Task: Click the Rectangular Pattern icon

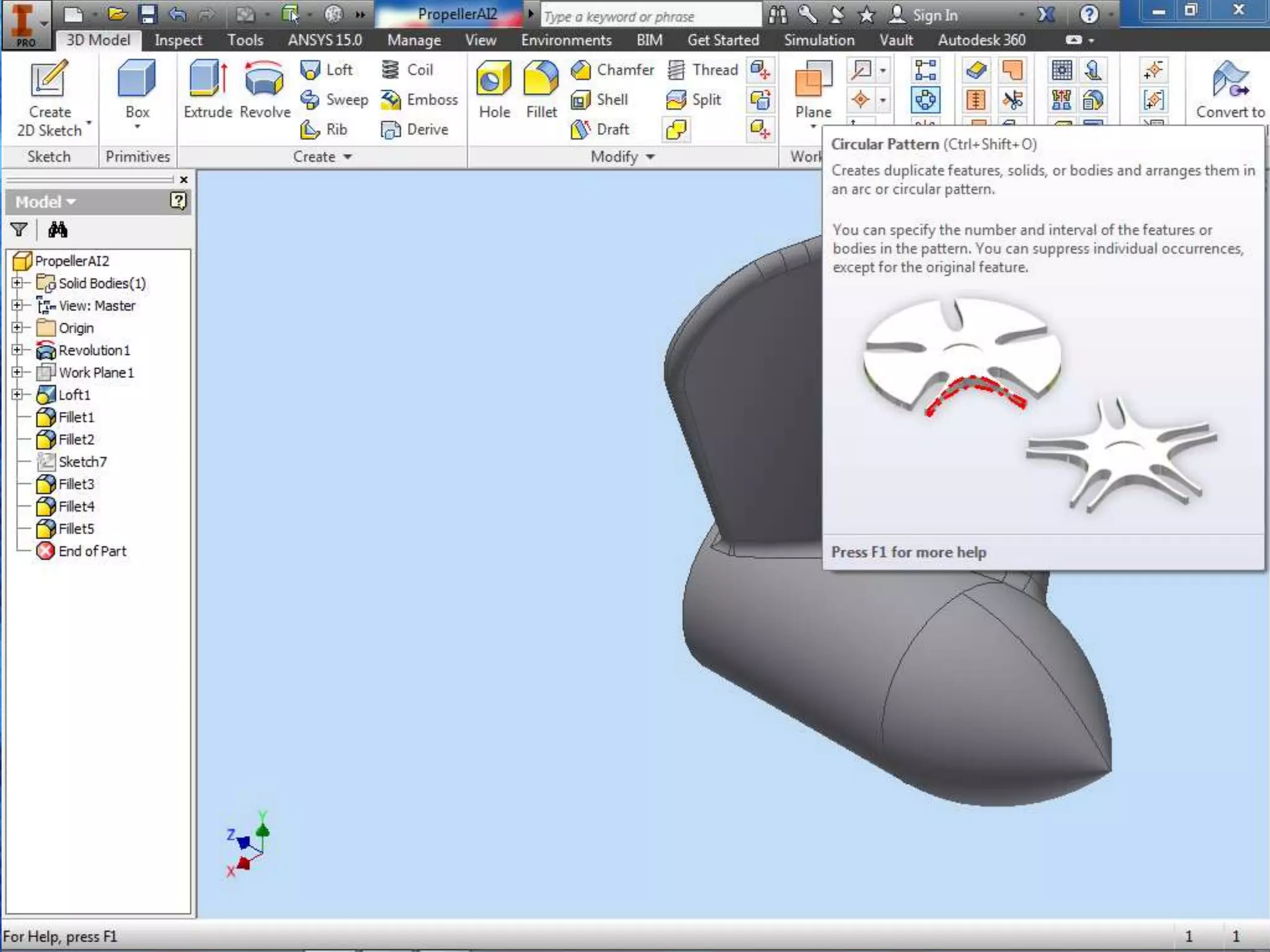Action: coord(925,70)
